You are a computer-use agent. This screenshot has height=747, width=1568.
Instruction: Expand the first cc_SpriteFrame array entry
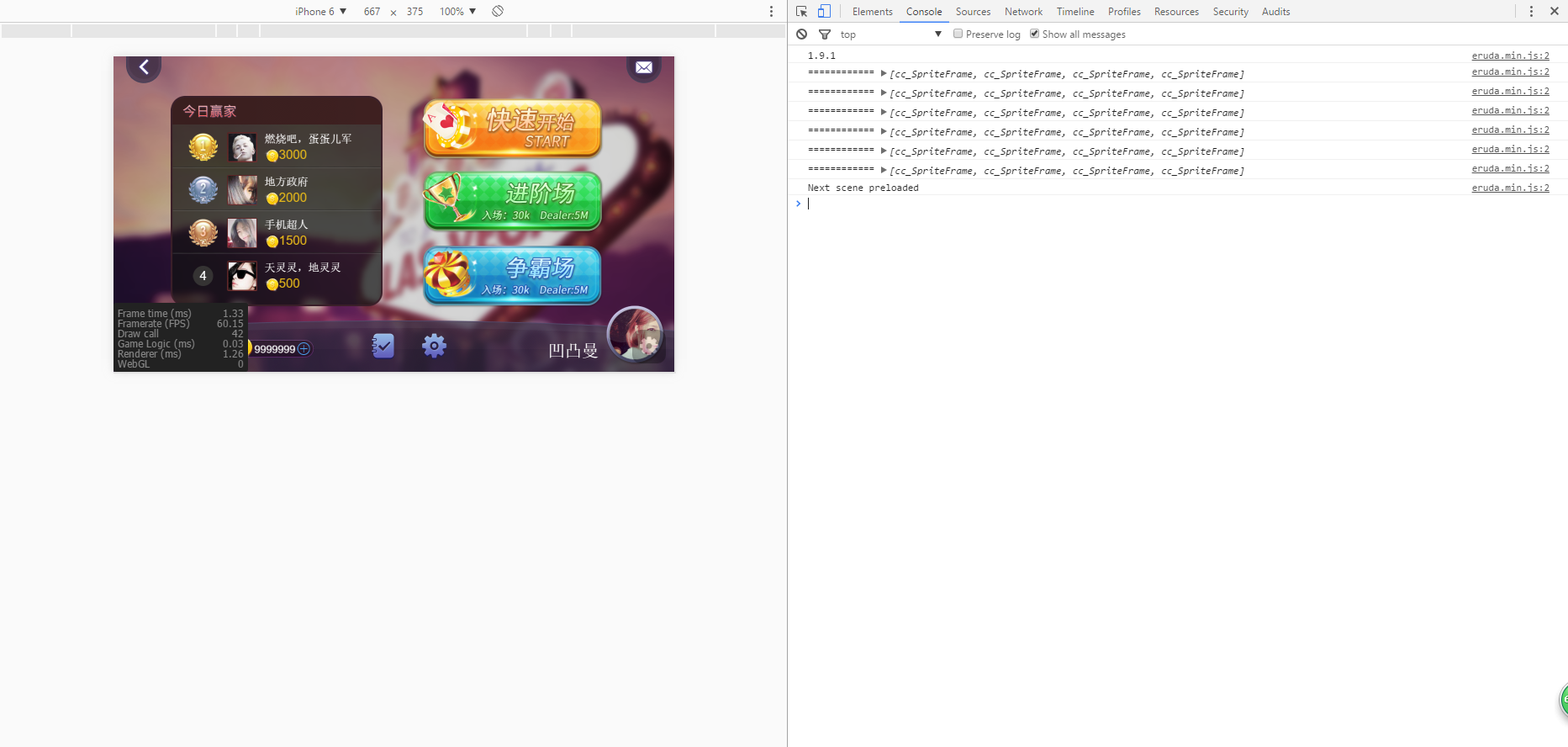click(884, 74)
